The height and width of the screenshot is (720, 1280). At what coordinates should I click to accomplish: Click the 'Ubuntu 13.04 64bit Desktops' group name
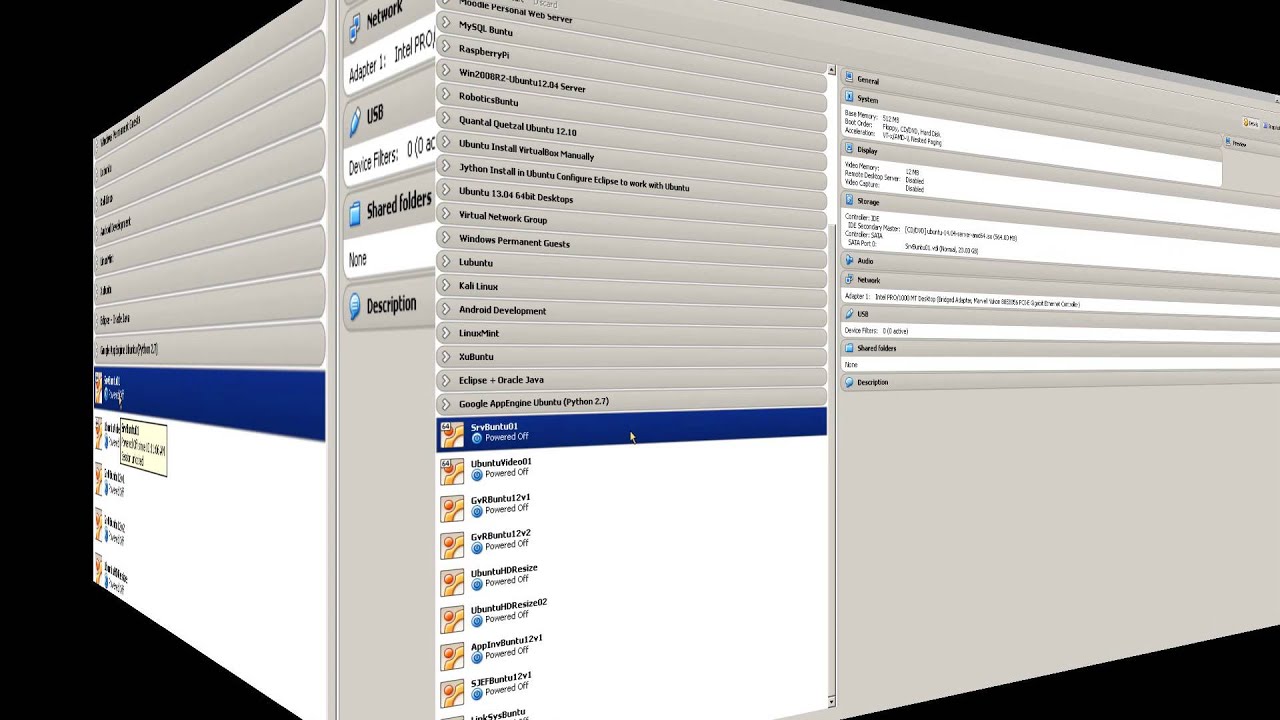(516, 195)
